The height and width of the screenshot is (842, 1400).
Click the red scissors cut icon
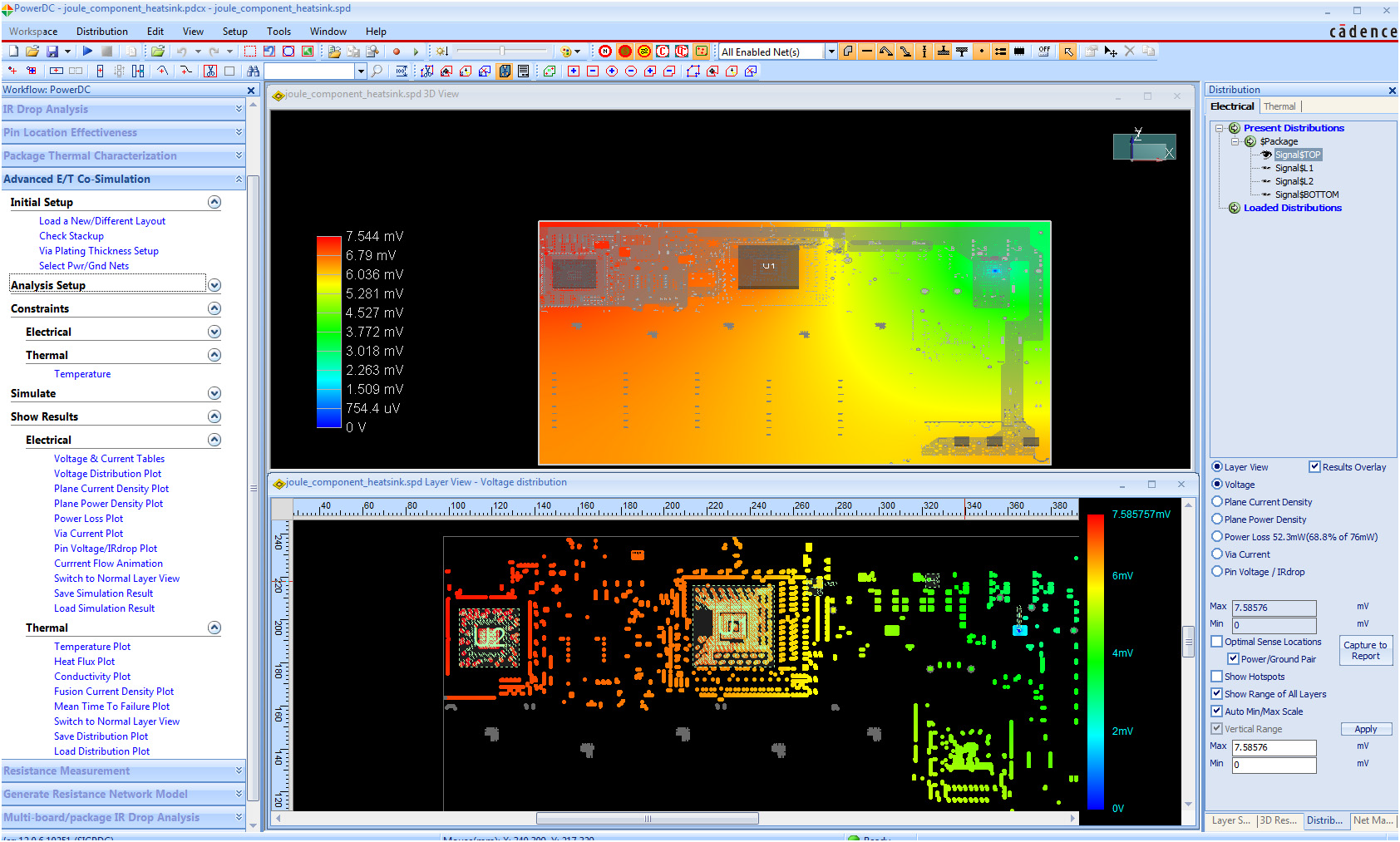pos(210,71)
